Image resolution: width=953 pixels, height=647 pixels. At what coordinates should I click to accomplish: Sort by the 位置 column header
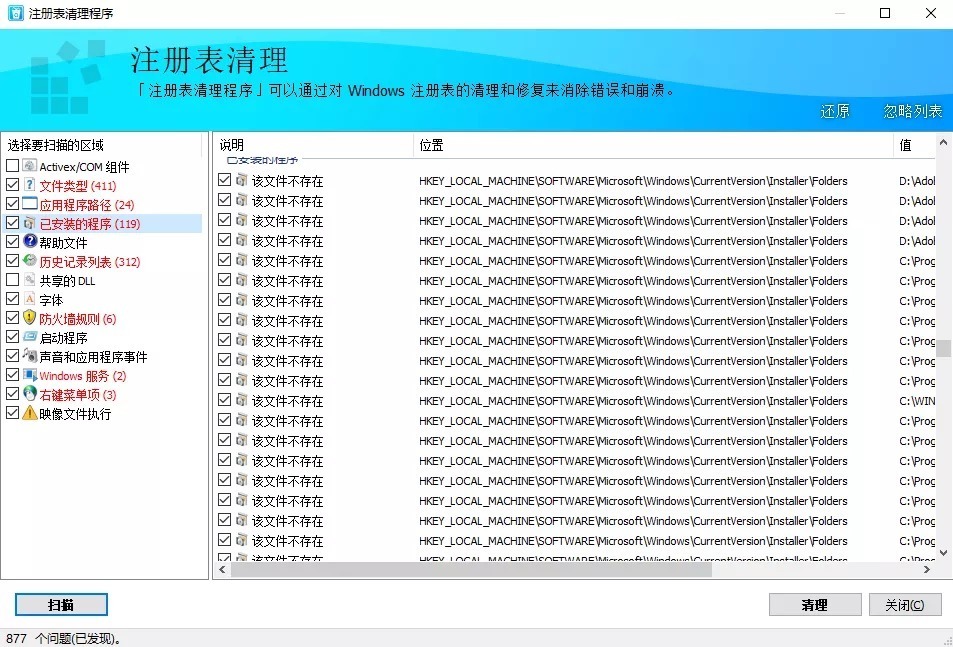coord(653,145)
